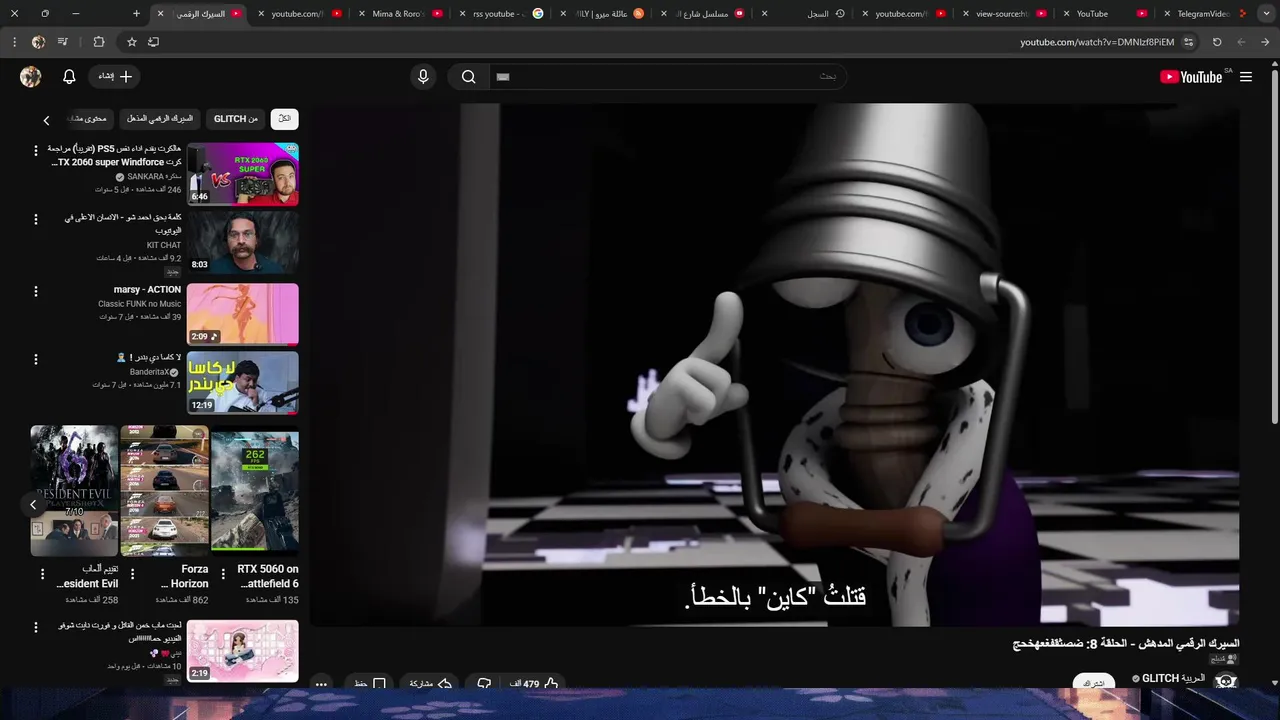
Task: Open the YouTube hamburger guide menu
Action: (x=1246, y=77)
